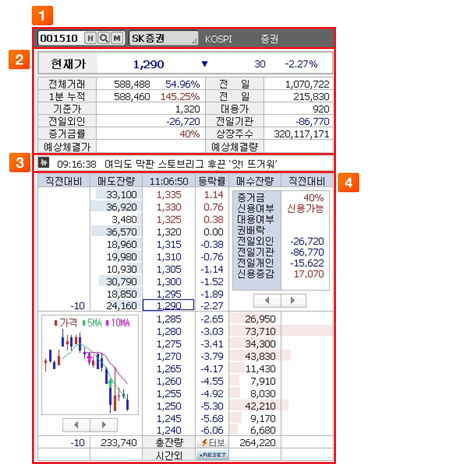Select the highlighted 1,290 price cell
The width and height of the screenshot is (450, 475).
(168, 305)
